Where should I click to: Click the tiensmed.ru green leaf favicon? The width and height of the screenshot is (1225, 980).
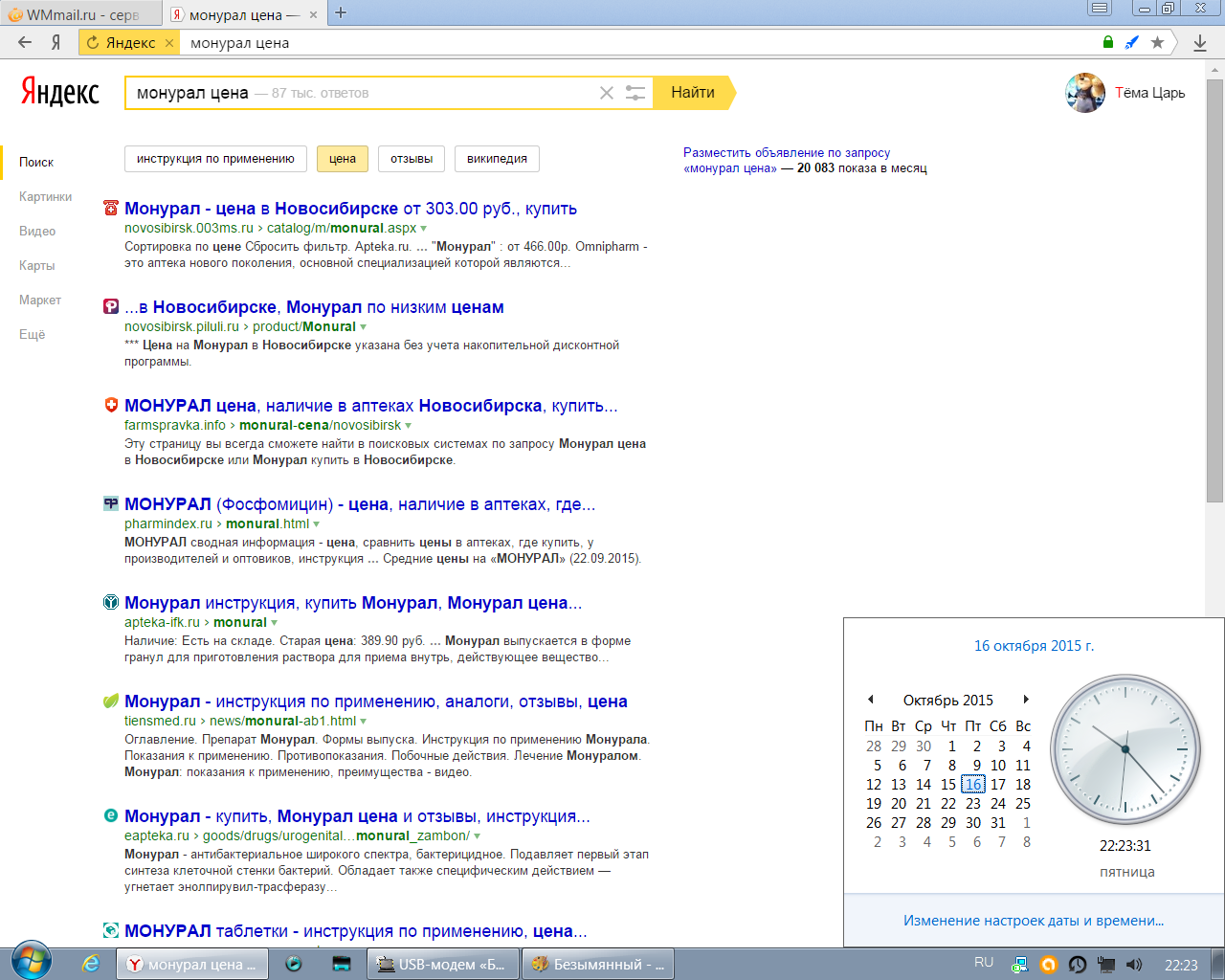click(111, 701)
